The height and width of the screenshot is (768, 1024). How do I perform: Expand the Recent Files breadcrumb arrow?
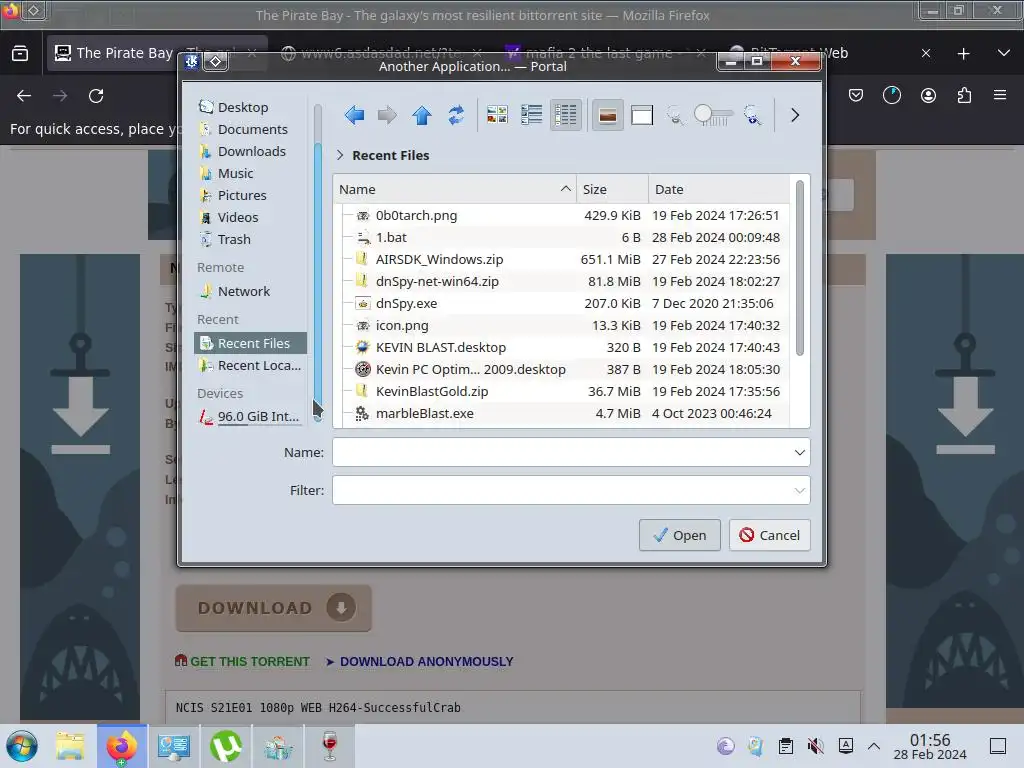pos(340,155)
